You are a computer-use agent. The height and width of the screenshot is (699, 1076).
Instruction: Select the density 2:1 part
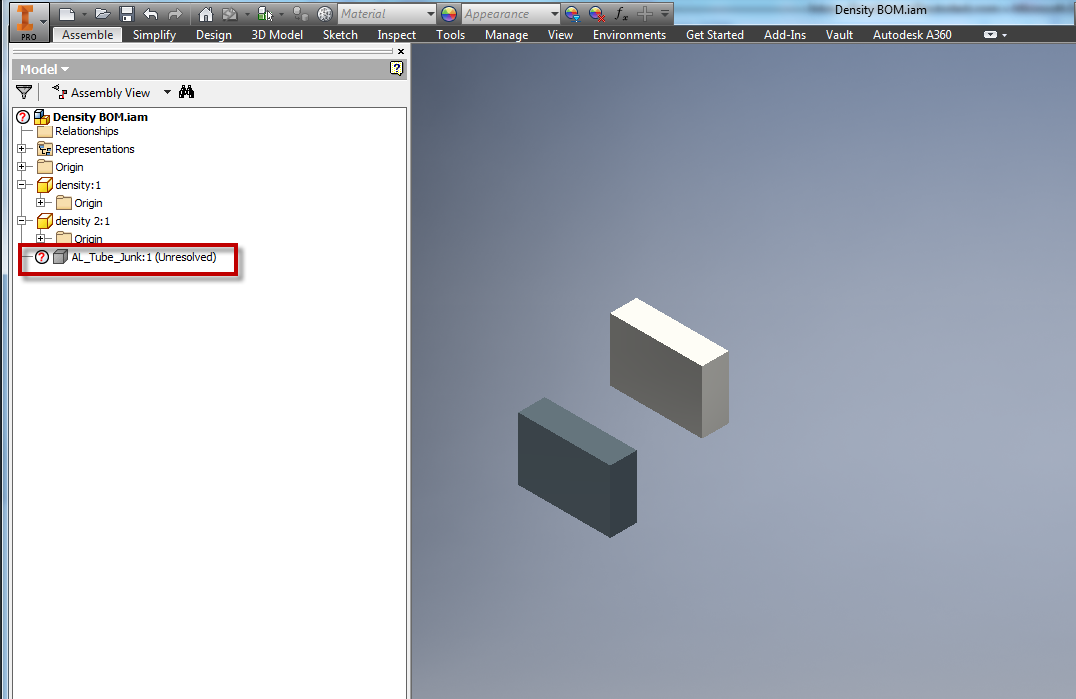[x=82, y=221]
